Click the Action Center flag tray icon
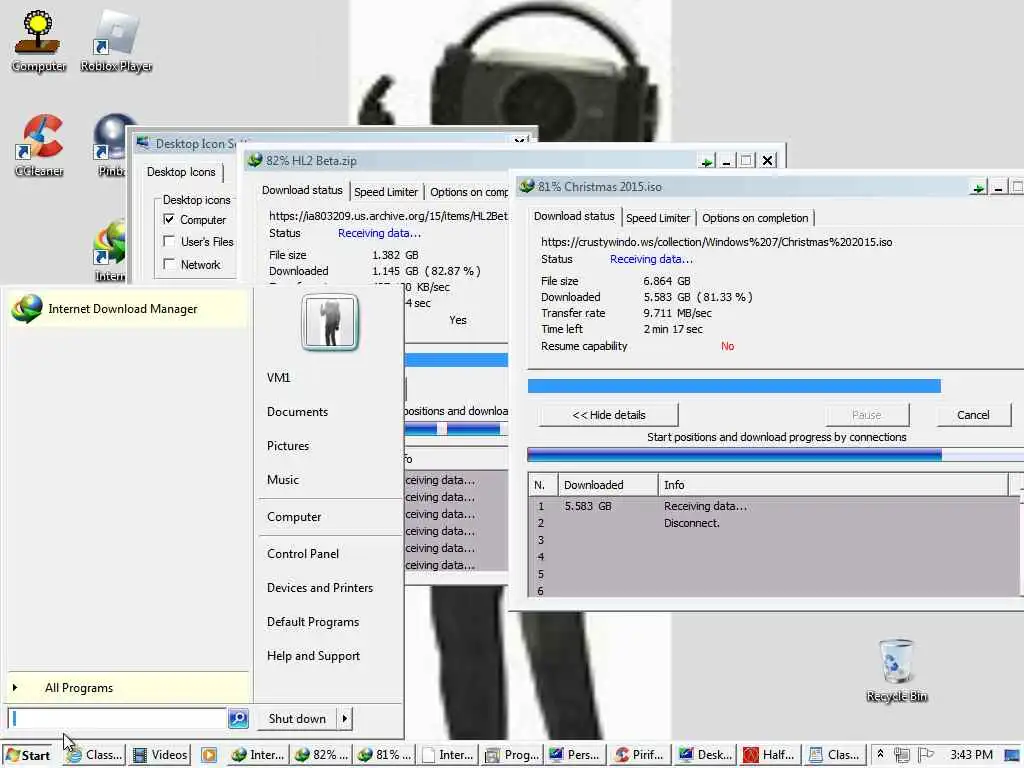The width and height of the screenshot is (1024, 768). coord(925,755)
